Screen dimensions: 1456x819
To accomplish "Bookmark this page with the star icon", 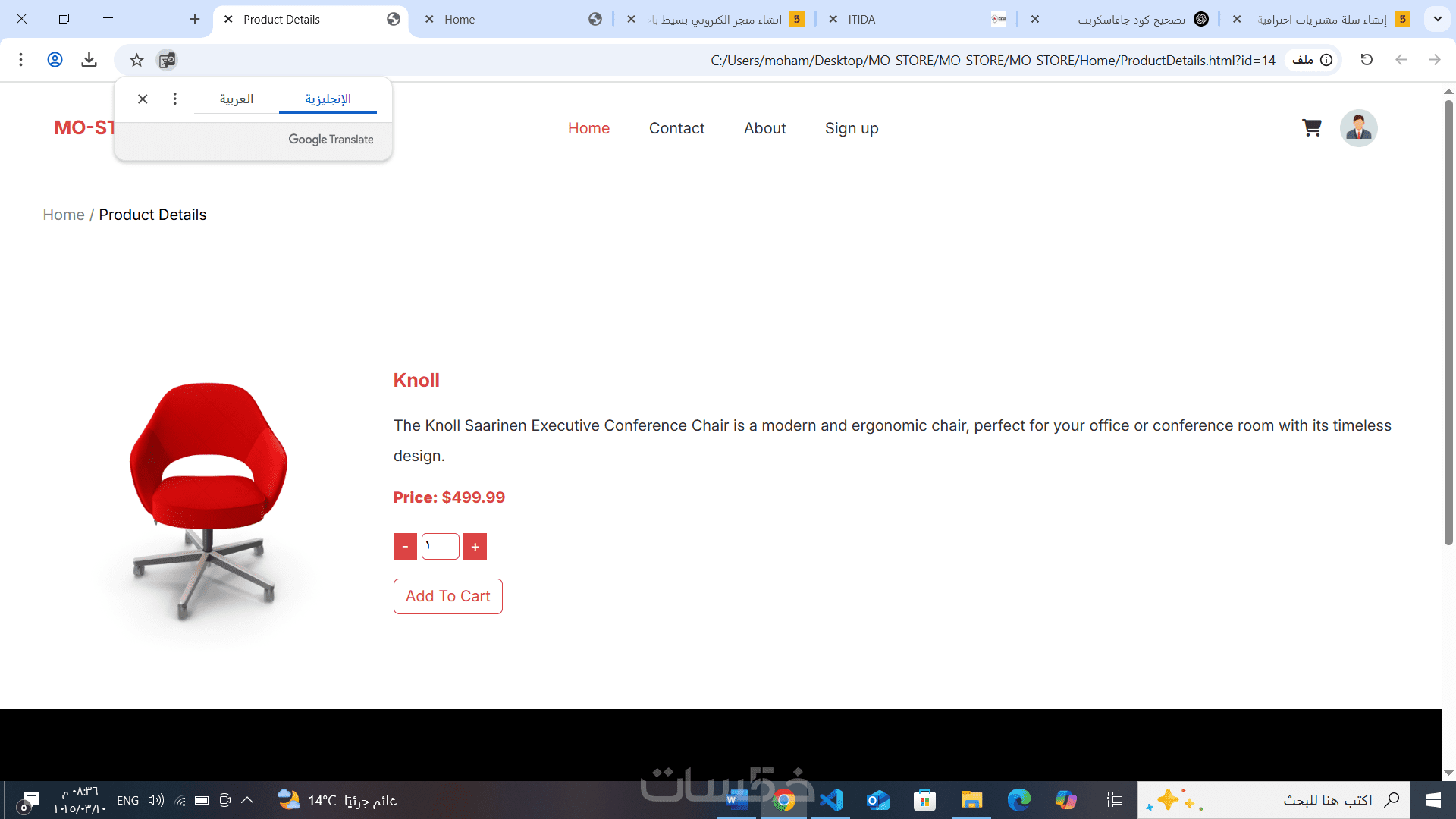I will coord(136,60).
